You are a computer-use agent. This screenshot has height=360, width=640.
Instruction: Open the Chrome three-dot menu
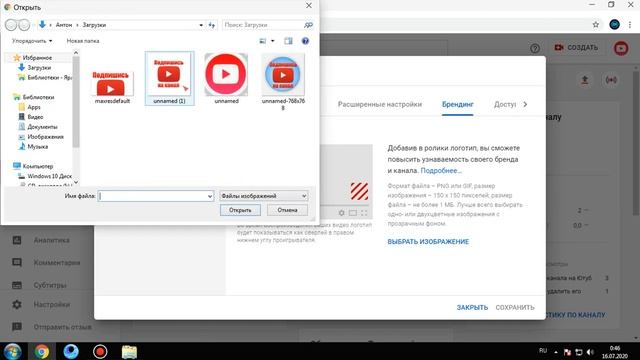click(631, 24)
